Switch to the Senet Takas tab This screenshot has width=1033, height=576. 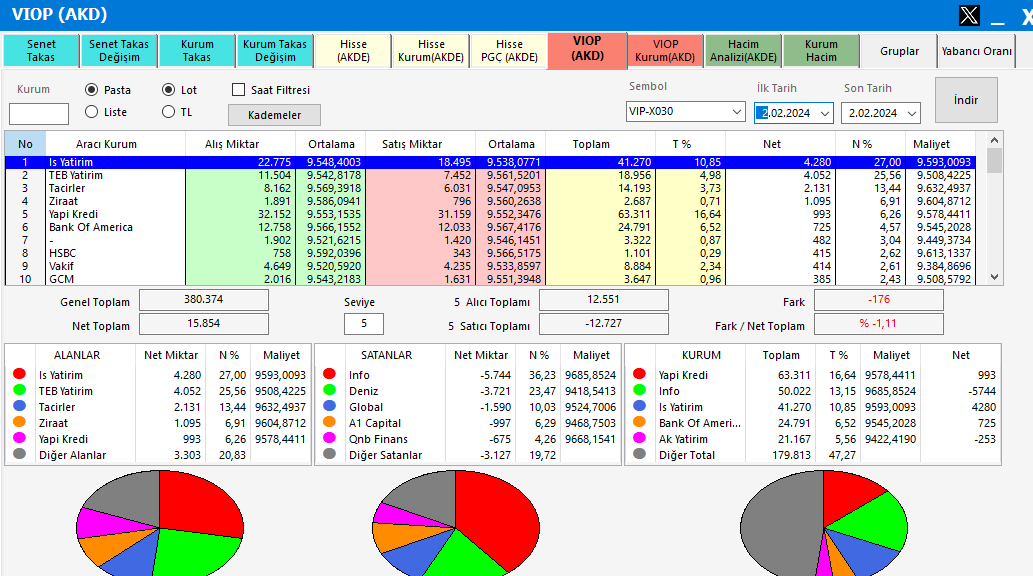click(x=41, y=51)
